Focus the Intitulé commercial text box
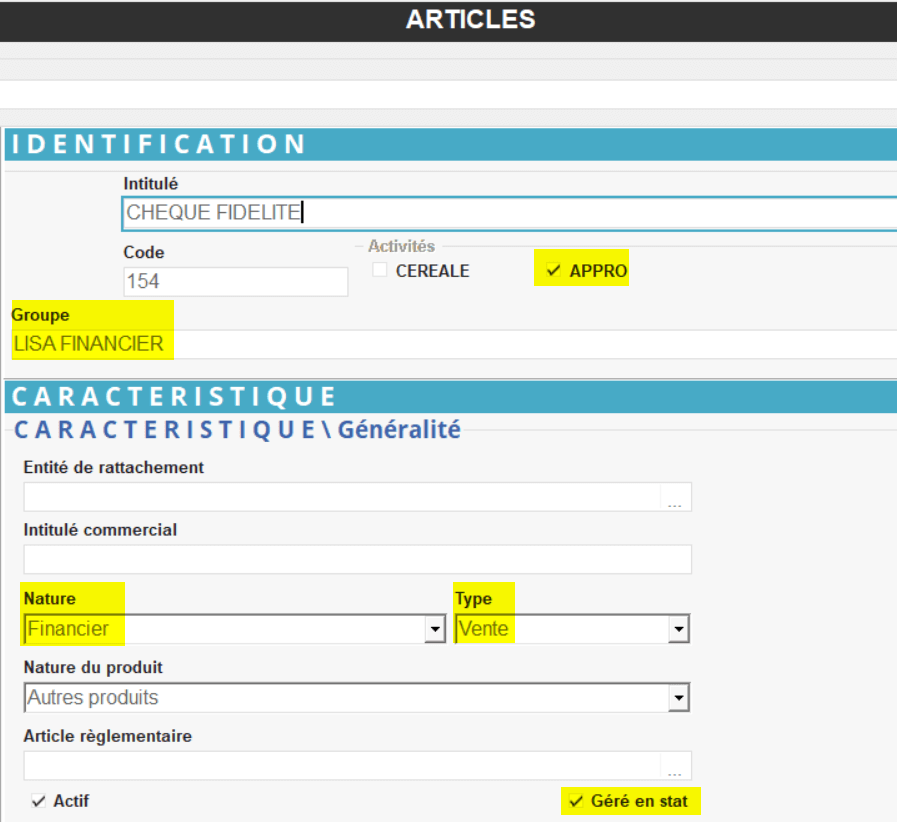The image size is (897, 822). click(x=357, y=560)
